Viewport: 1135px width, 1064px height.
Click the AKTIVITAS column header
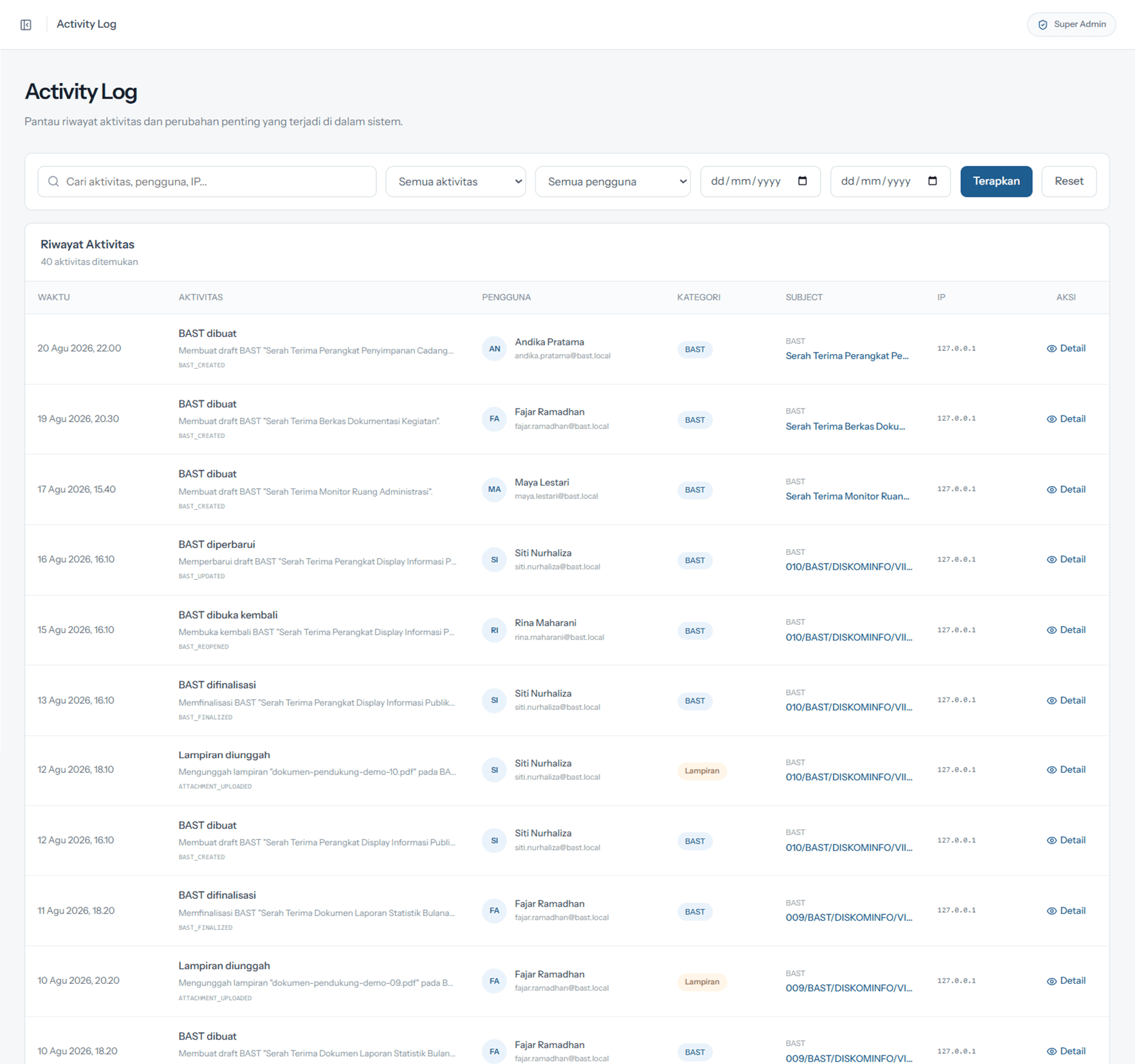pyautogui.click(x=200, y=297)
